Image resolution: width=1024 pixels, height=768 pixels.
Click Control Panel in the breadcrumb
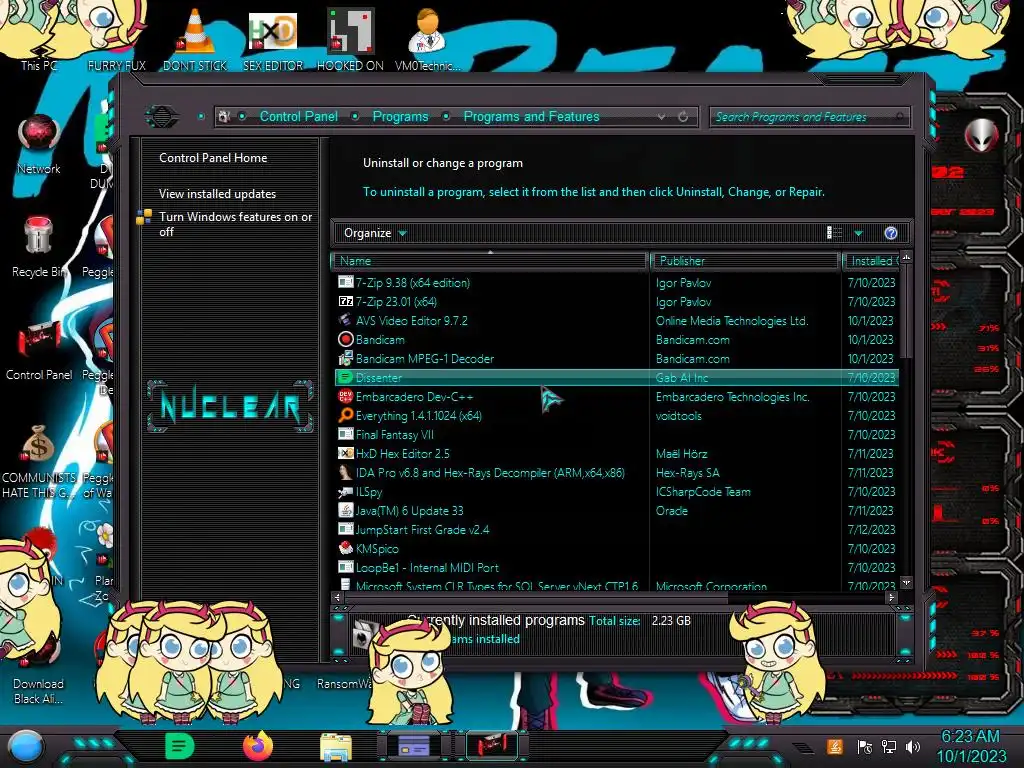(x=298, y=117)
